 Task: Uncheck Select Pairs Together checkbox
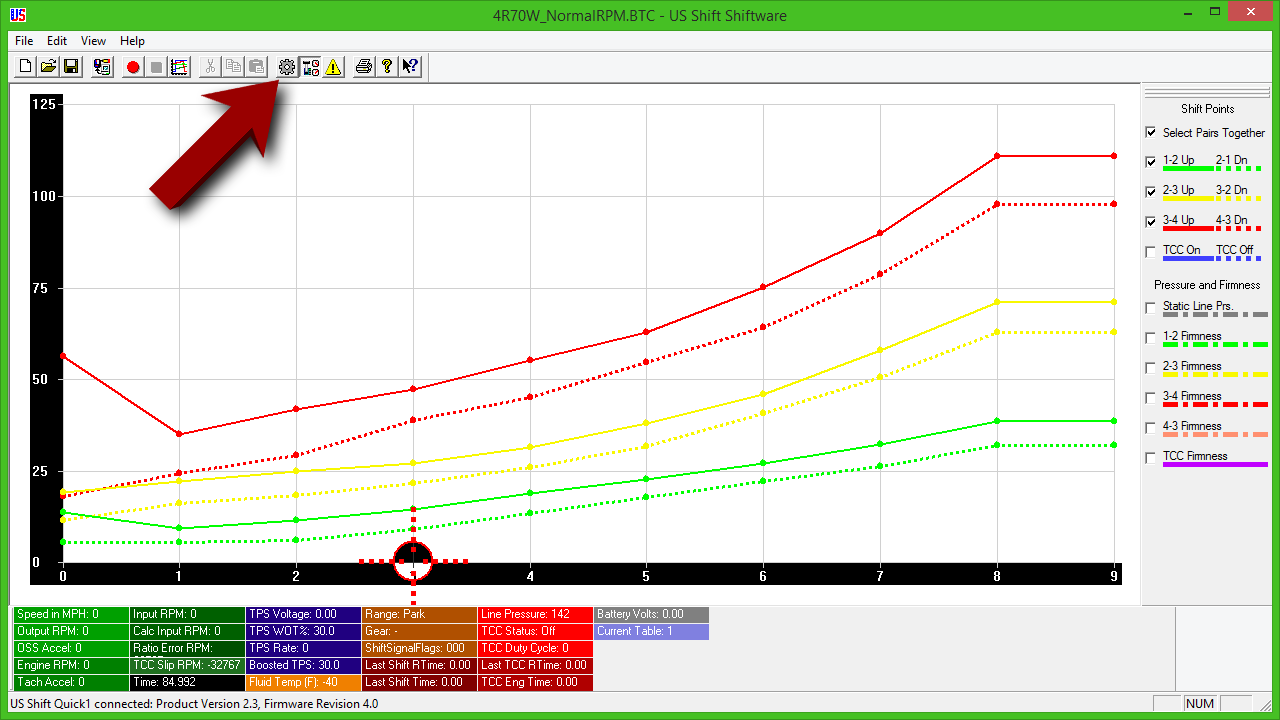[x=1151, y=132]
